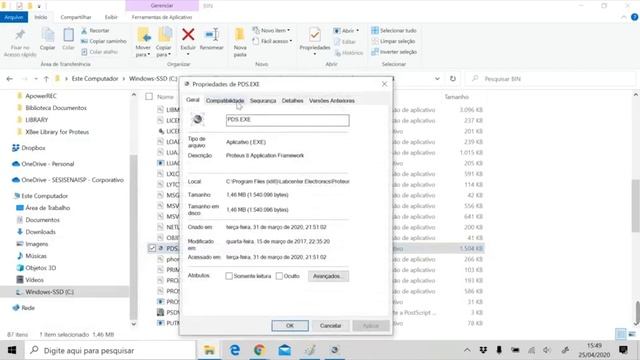640x360 pixels.
Task: Click the red Excluir X icon
Action: [188, 35]
